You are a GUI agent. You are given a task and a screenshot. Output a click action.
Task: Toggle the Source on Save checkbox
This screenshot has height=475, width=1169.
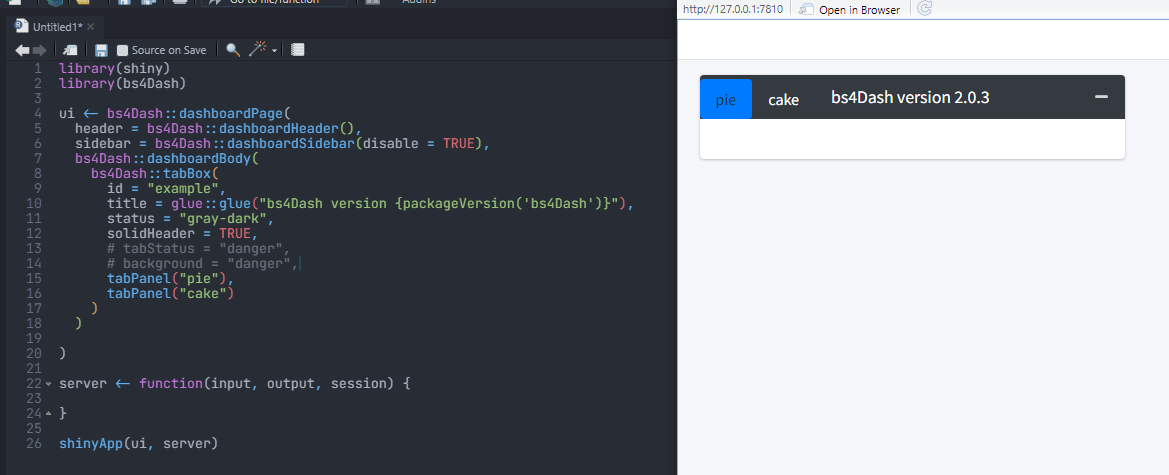[122, 51]
